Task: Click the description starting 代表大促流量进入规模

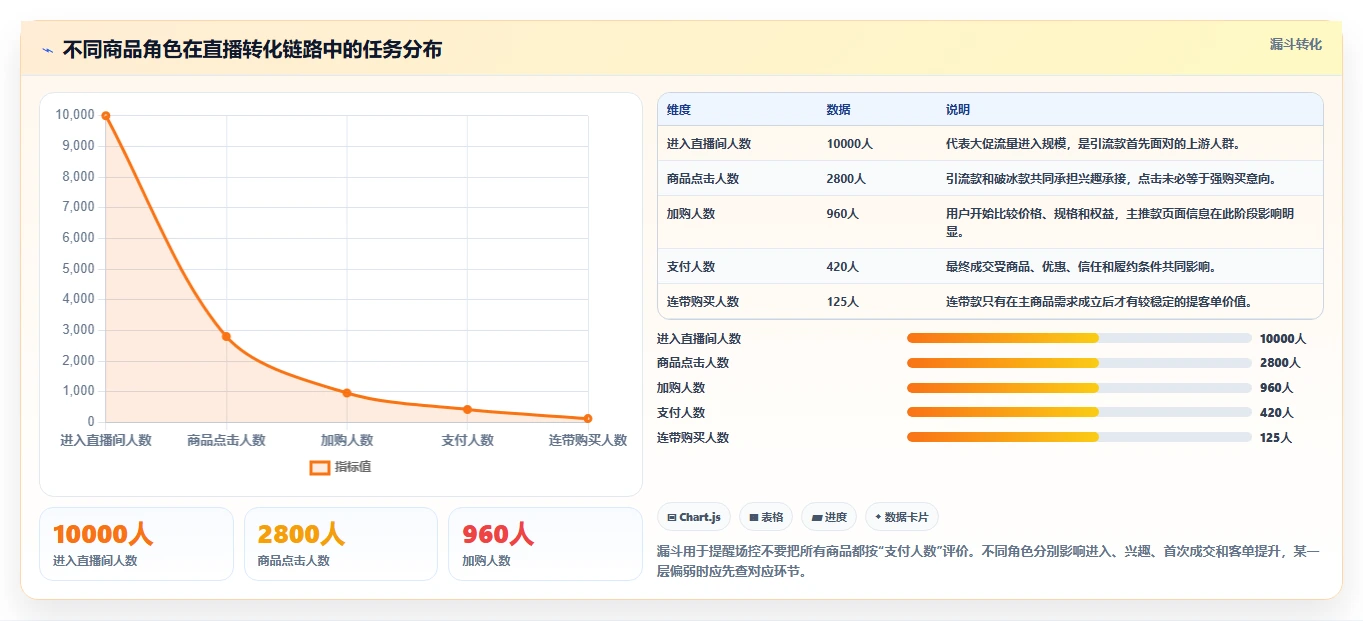Action: click(x=1094, y=144)
